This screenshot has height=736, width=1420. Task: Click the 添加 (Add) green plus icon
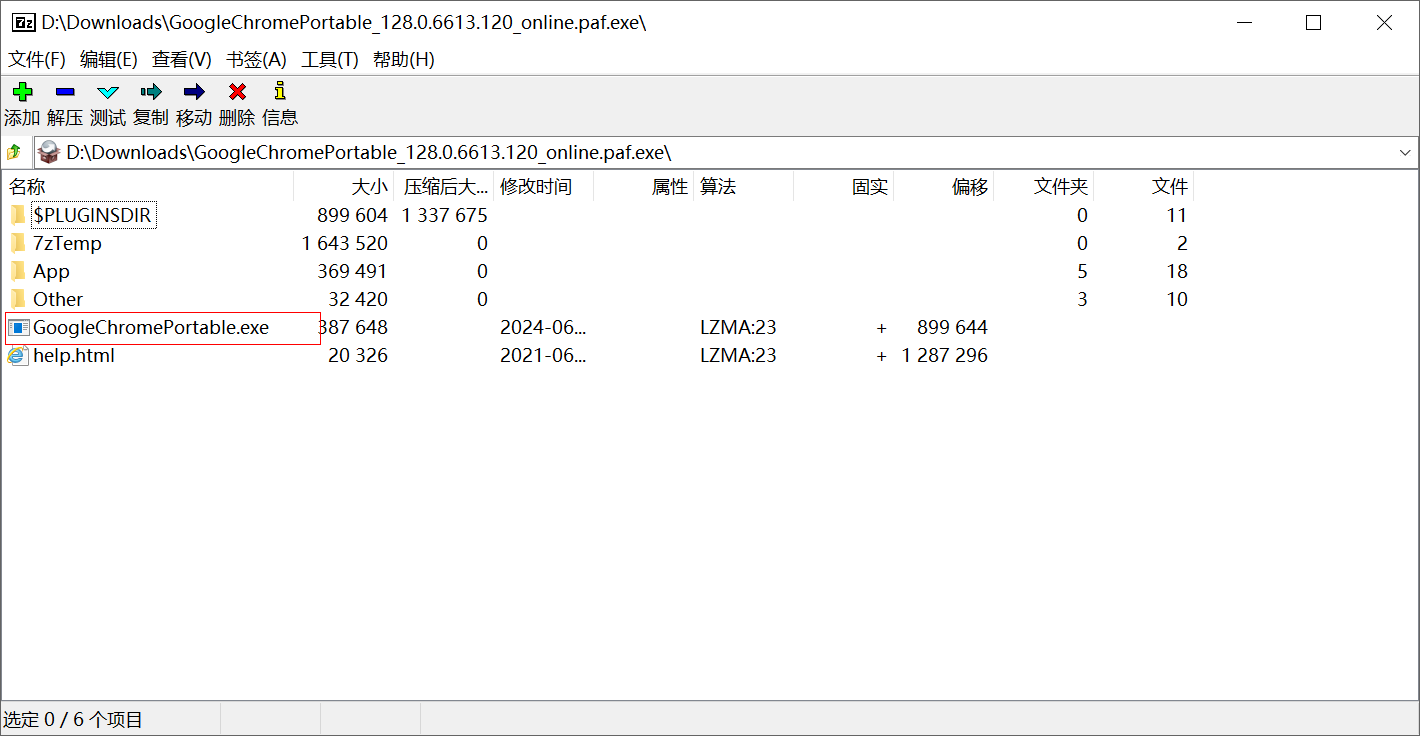(22, 91)
